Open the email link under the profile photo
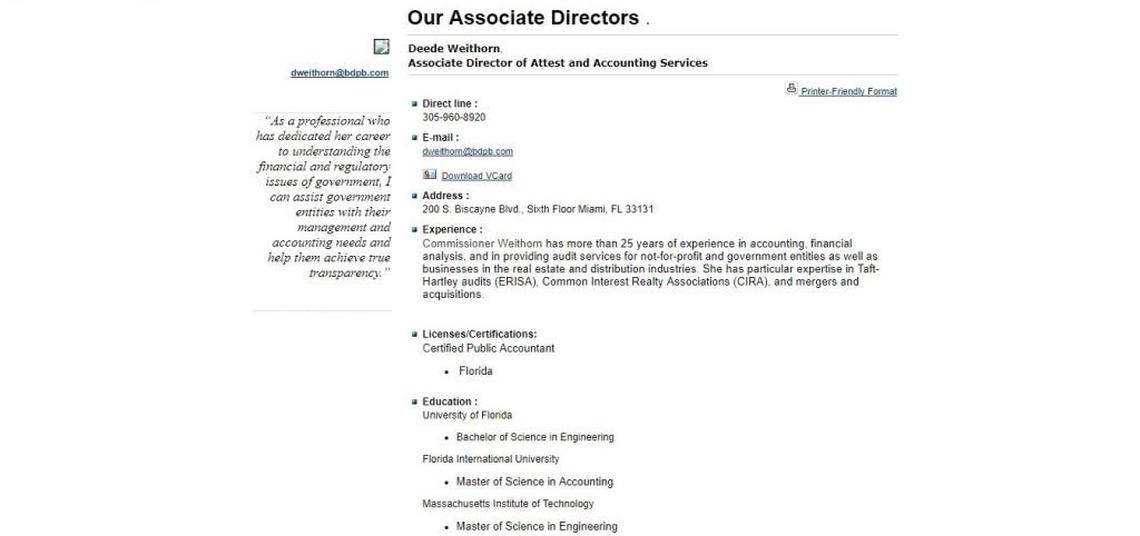The image size is (1140, 536). pos(339,73)
